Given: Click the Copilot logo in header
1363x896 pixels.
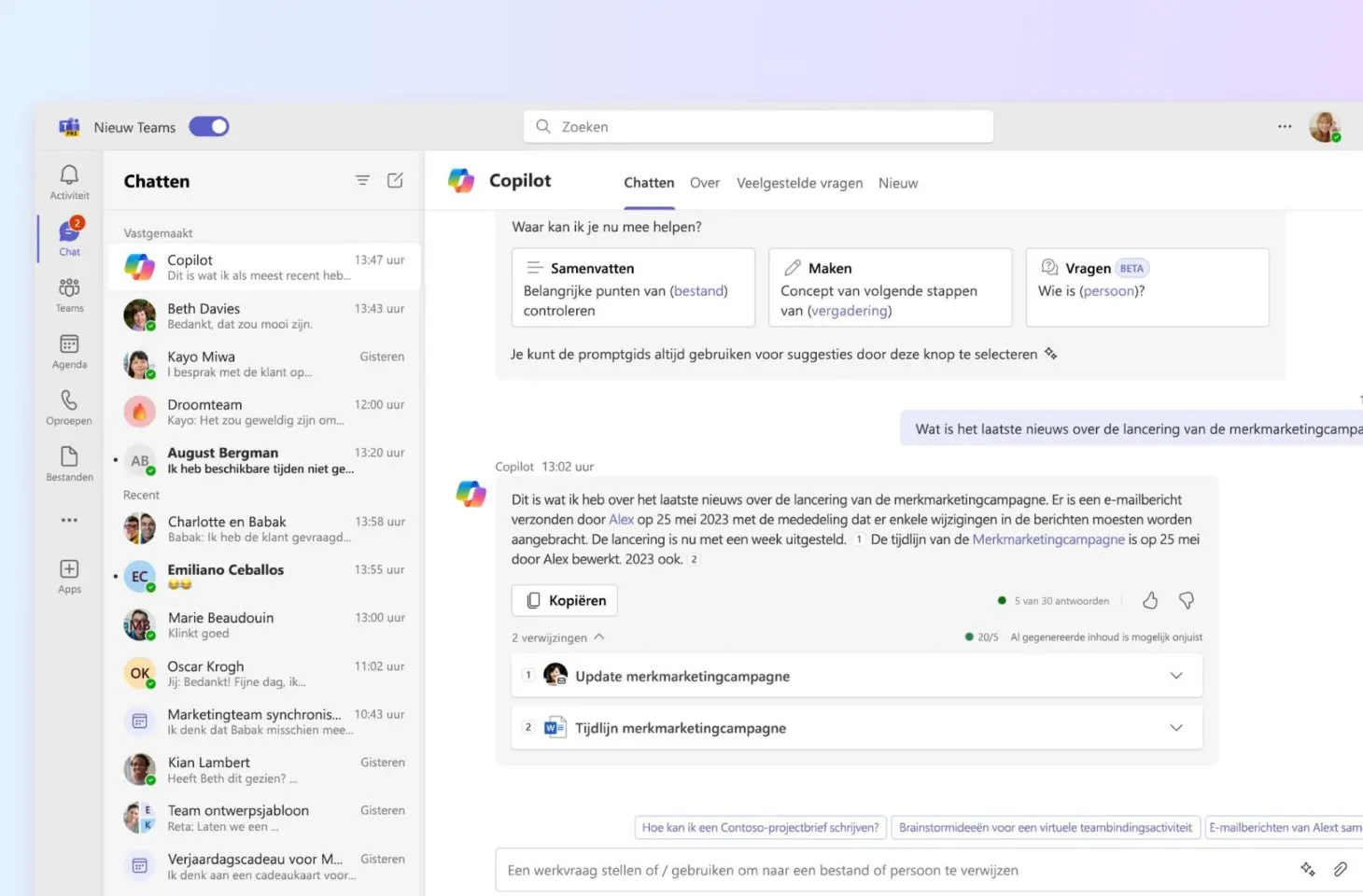Looking at the screenshot, I should pos(461,181).
